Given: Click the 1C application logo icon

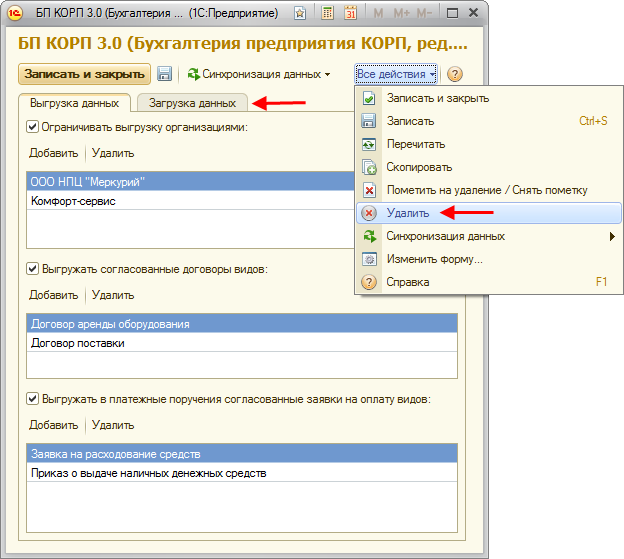Looking at the screenshot, I should point(15,13).
